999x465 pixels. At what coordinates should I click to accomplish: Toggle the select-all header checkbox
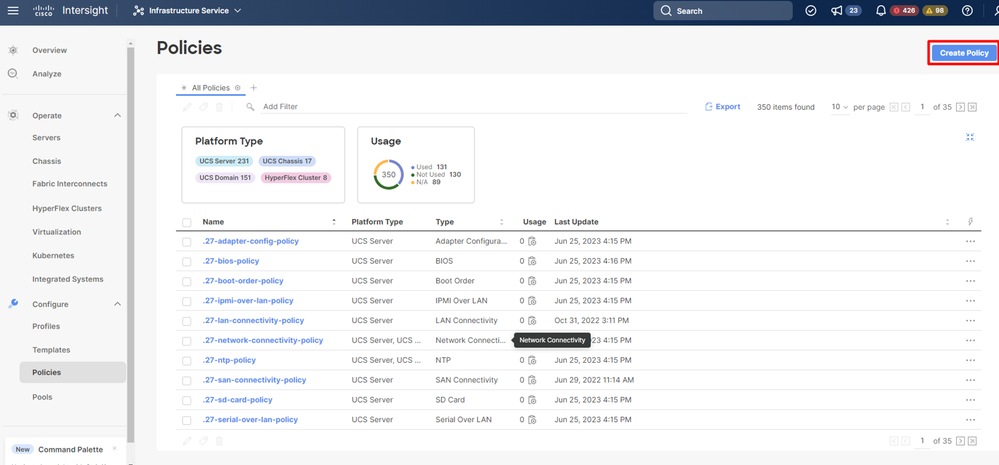coord(187,222)
